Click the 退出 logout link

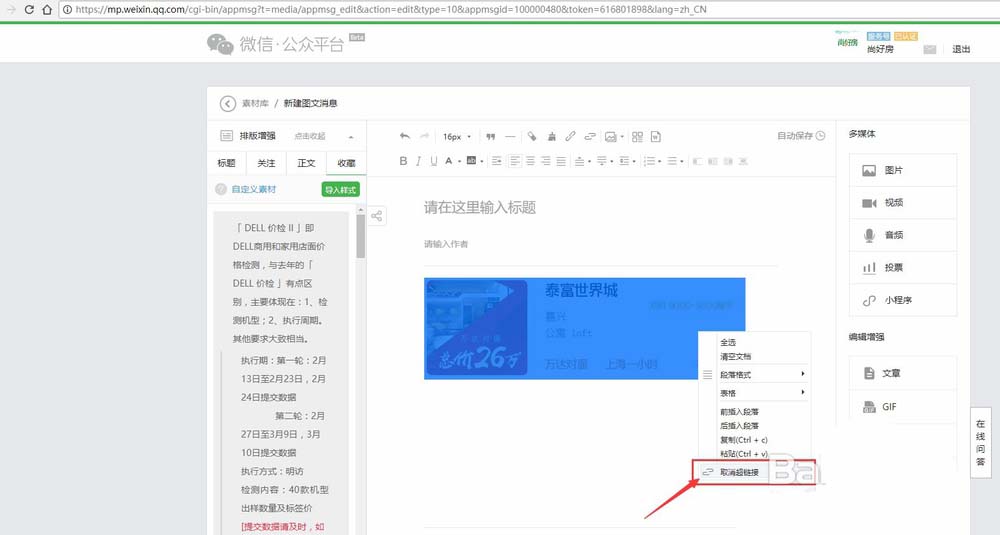(x=960, y=49)
